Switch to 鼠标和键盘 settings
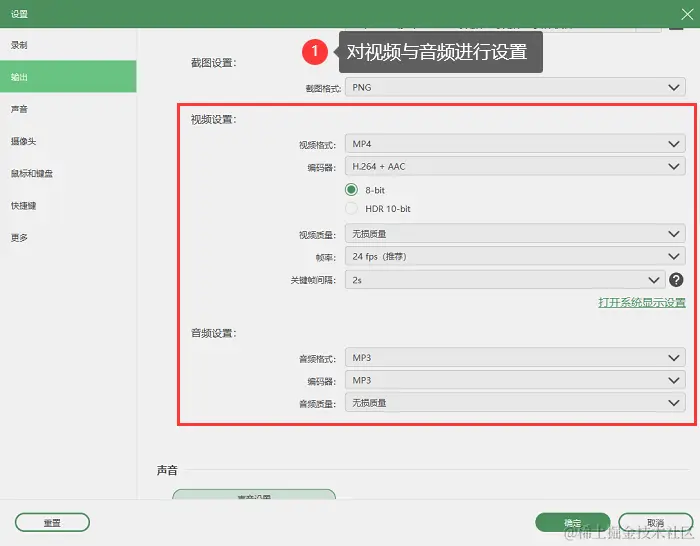This screenshot has width=700, height=546. [68, 173]
